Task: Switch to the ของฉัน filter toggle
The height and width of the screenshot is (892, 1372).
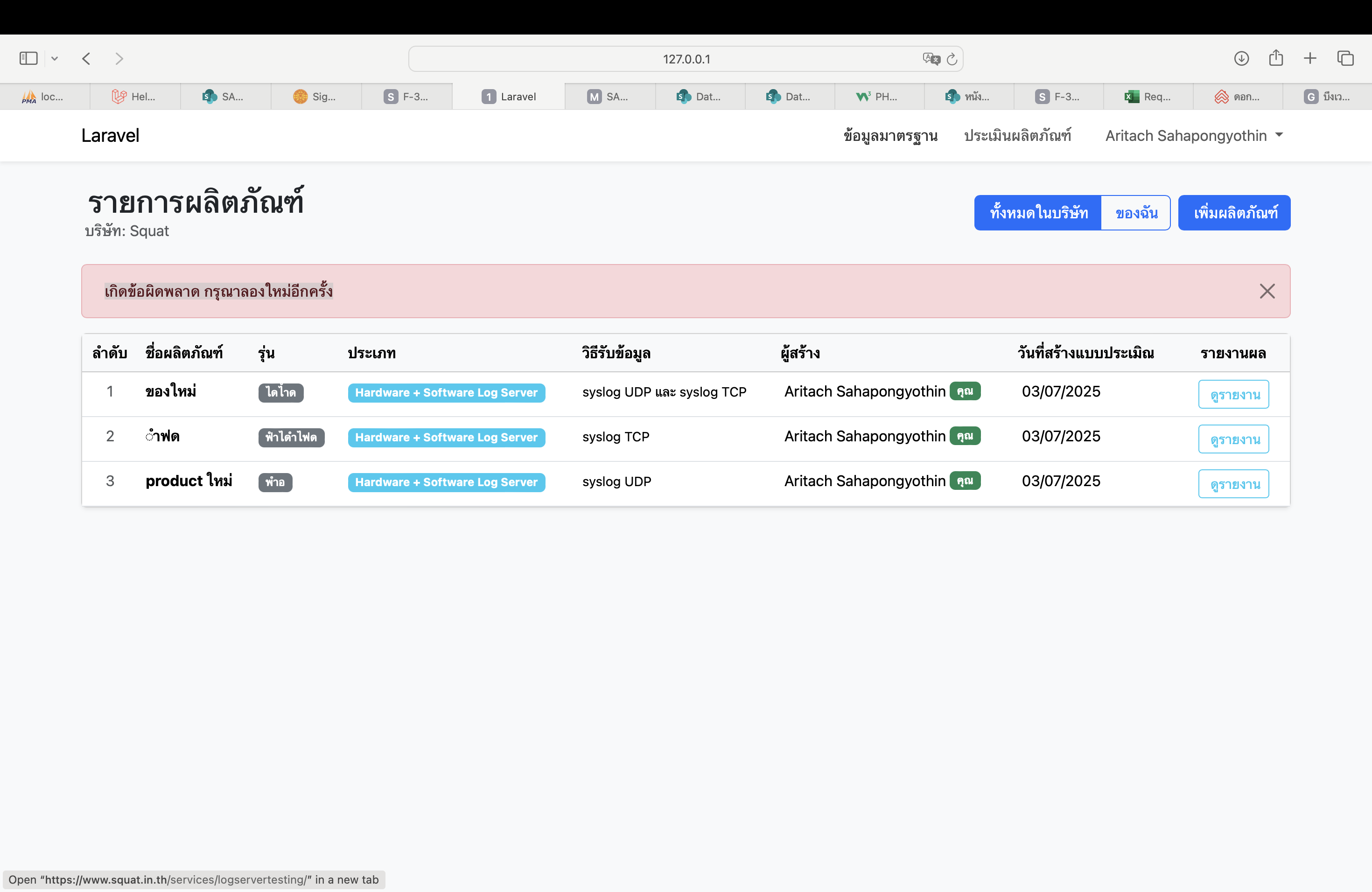Action: pos(1136,213)
